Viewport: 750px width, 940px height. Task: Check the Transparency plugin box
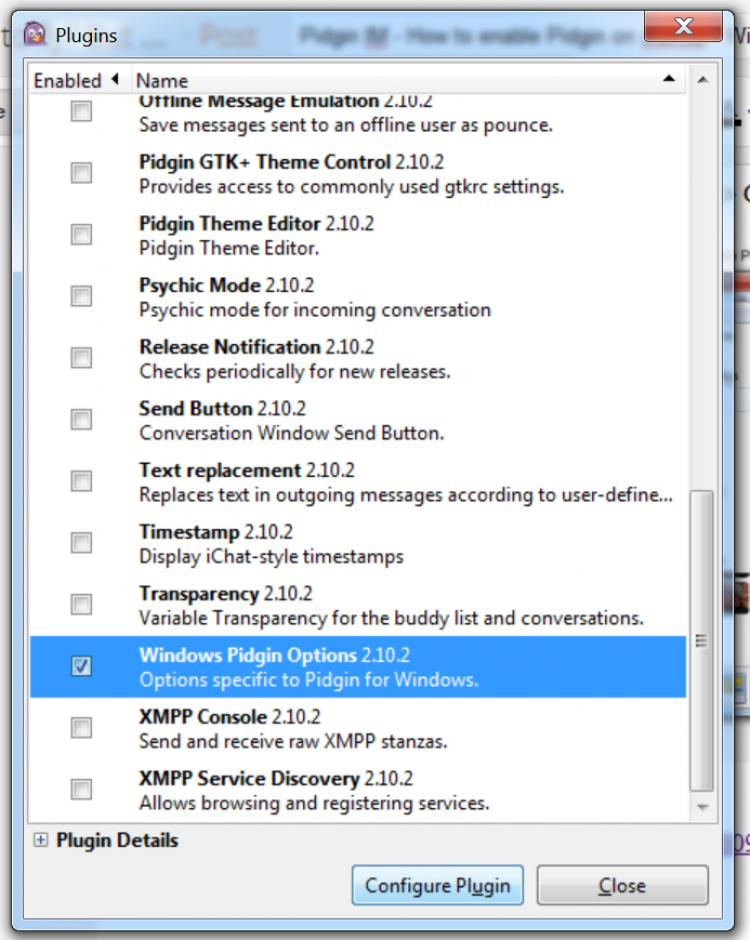click(x=81, y=605)
